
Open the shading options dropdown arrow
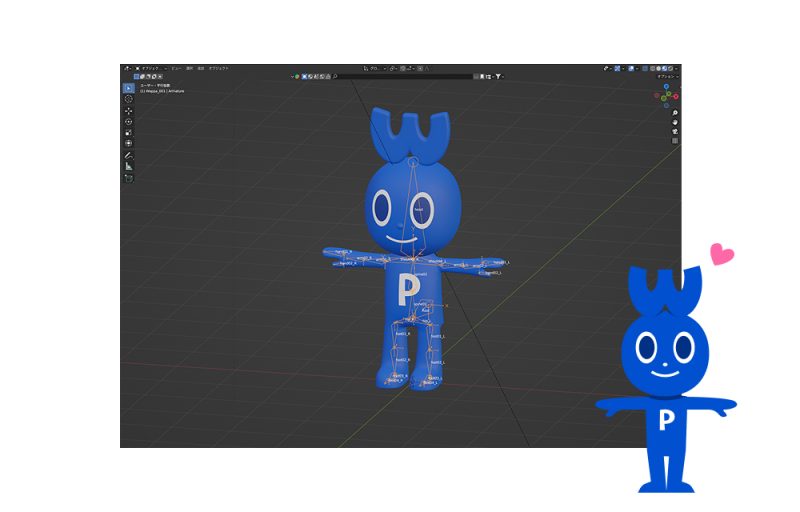[677, 68]
